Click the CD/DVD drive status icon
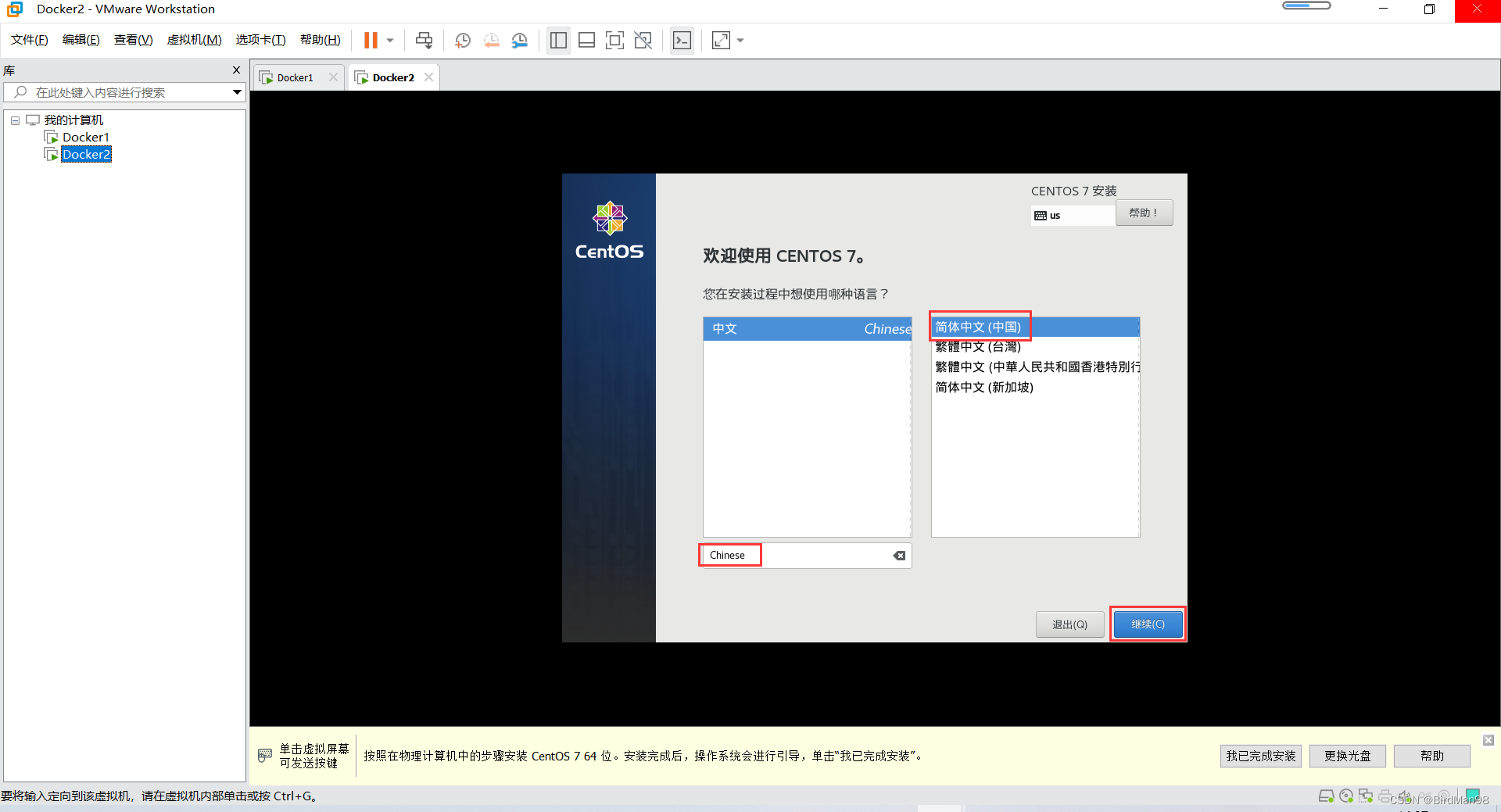Image resolution: width=1501 pixels, height=812 pixels. click(x=1346, y=796)
